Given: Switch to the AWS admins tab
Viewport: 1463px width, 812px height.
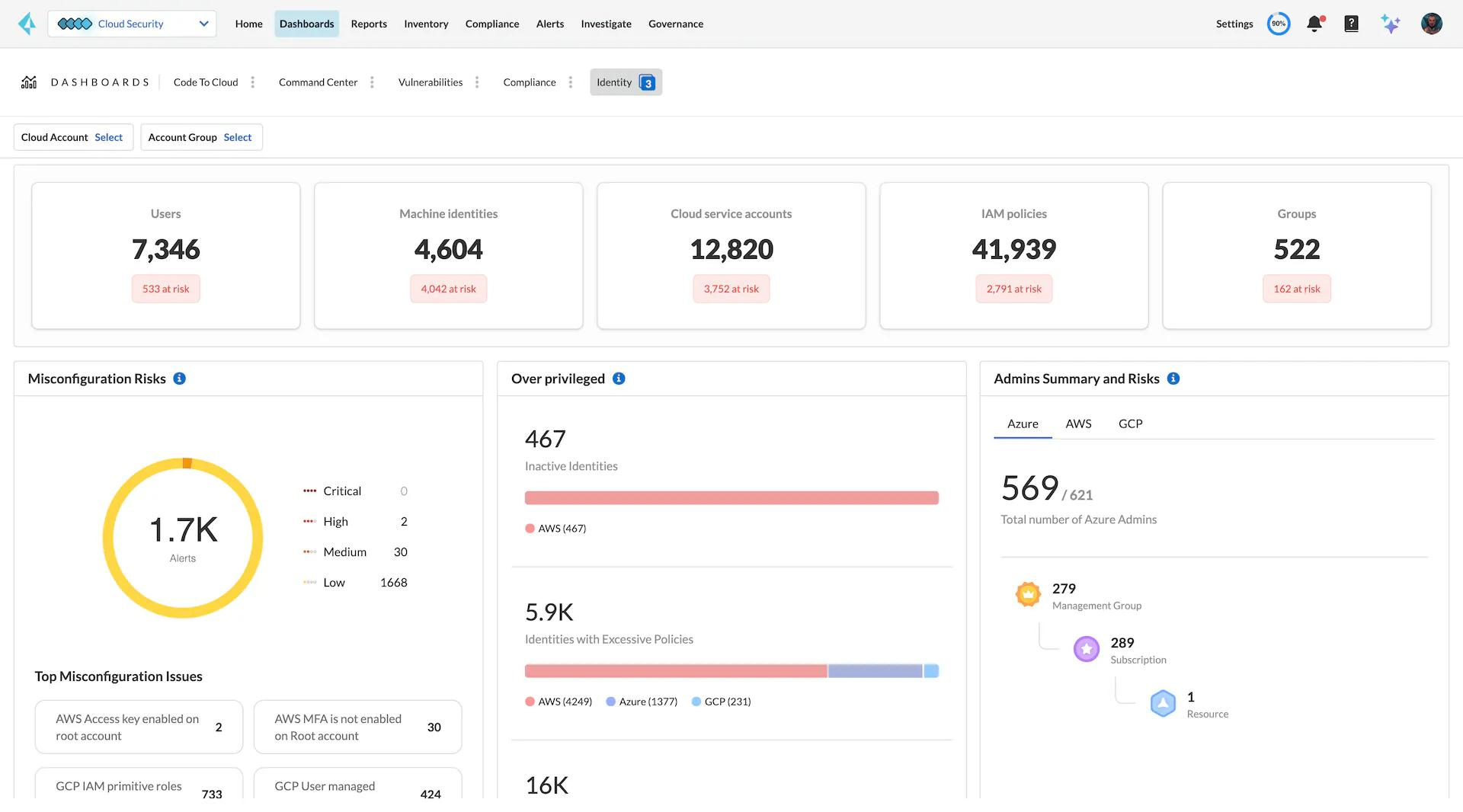Looking at the screenshot, I should [1078, 424].
